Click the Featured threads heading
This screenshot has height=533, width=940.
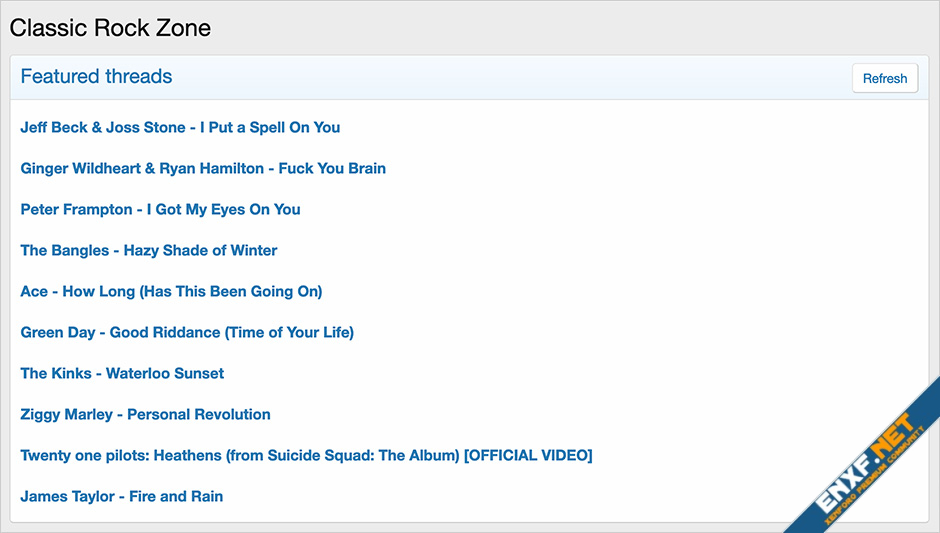96,76
